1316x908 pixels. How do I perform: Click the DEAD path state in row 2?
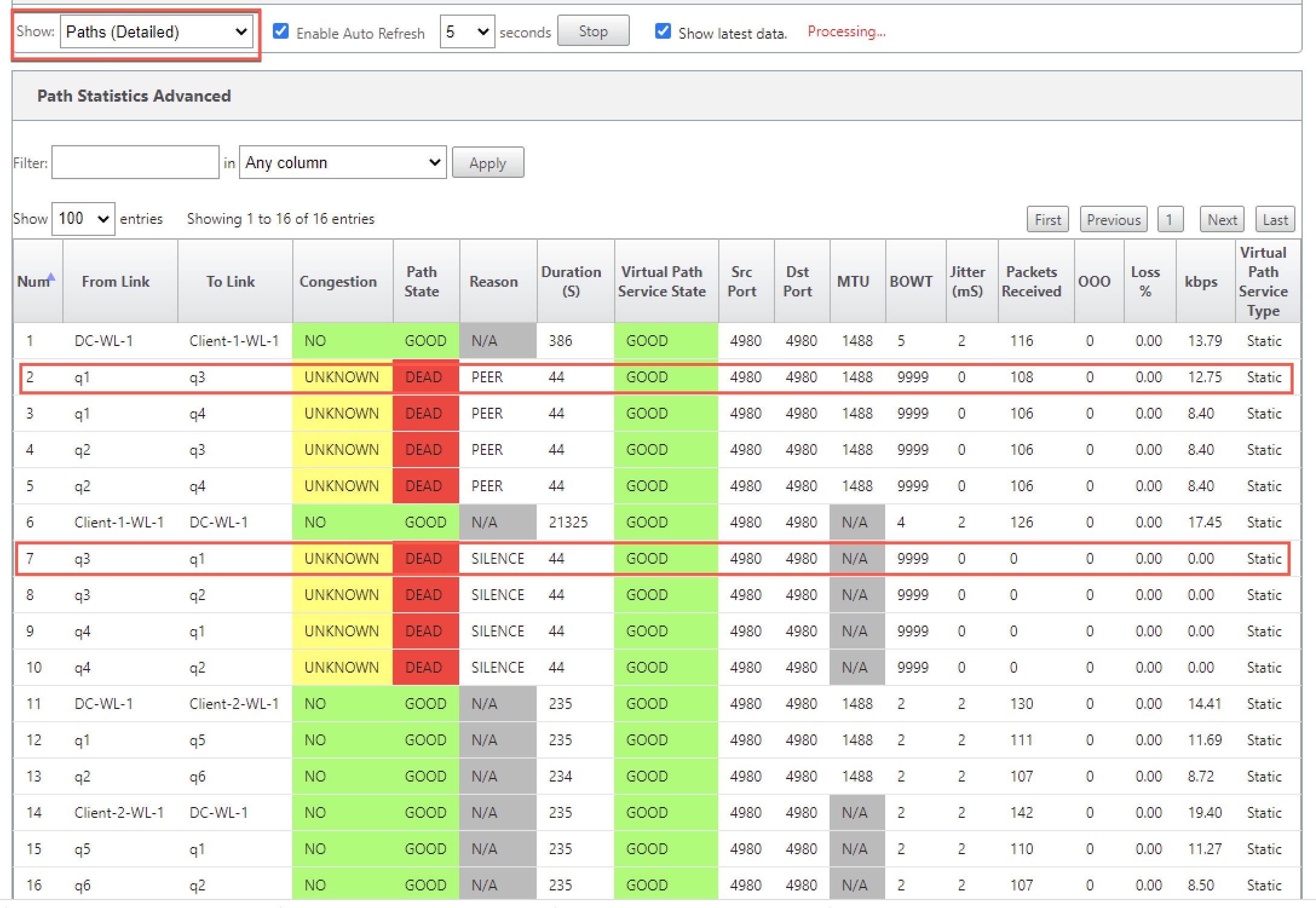tap(424, 377)
